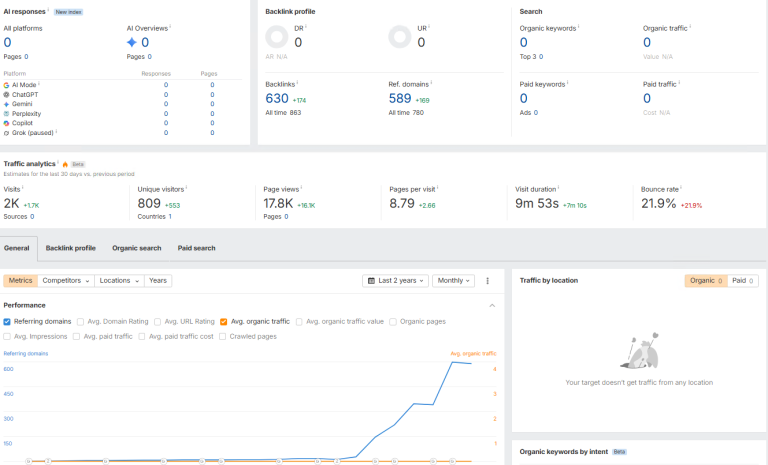Open the Locations dropdown
Viewport: 768px width, 465px height.
[119, 281]
